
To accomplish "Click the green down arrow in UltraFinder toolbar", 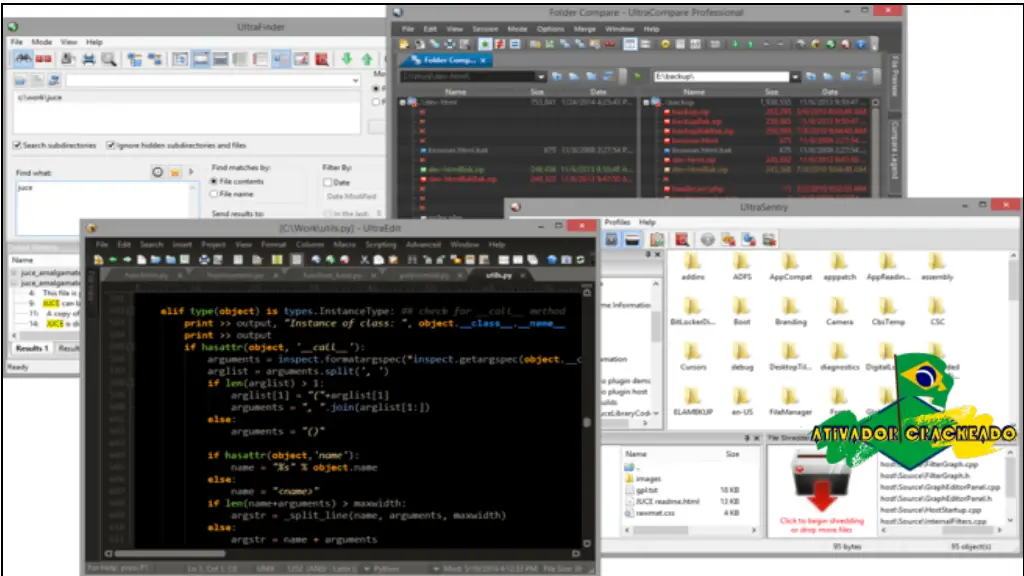I will pyautogui.click(x=347, y=59).
